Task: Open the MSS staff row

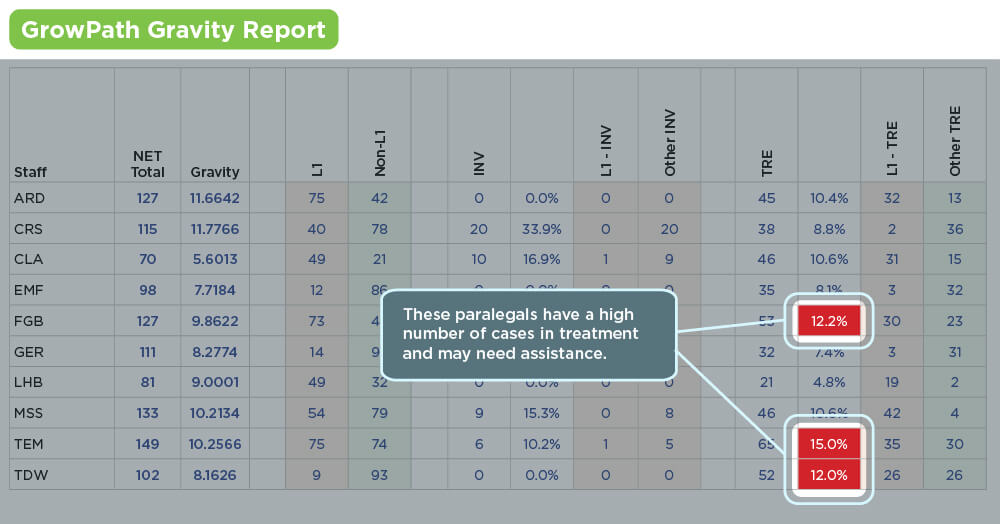Action: [x=30, y=414]
